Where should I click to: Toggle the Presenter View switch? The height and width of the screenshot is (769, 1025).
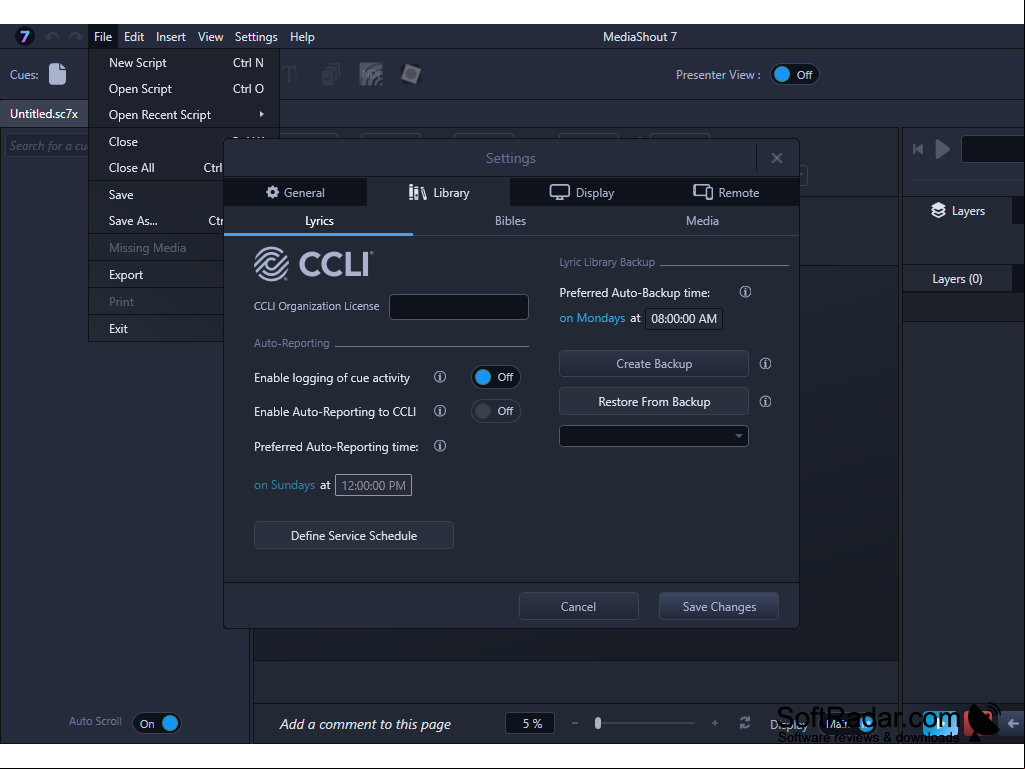point(794,75)
